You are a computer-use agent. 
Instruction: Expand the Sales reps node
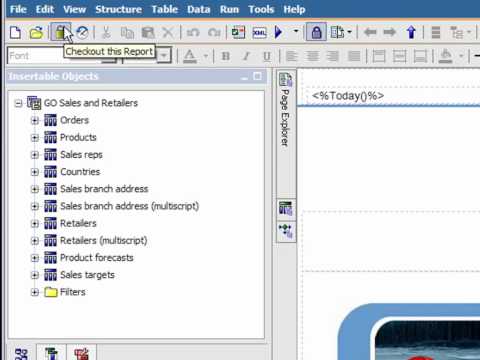35,155
